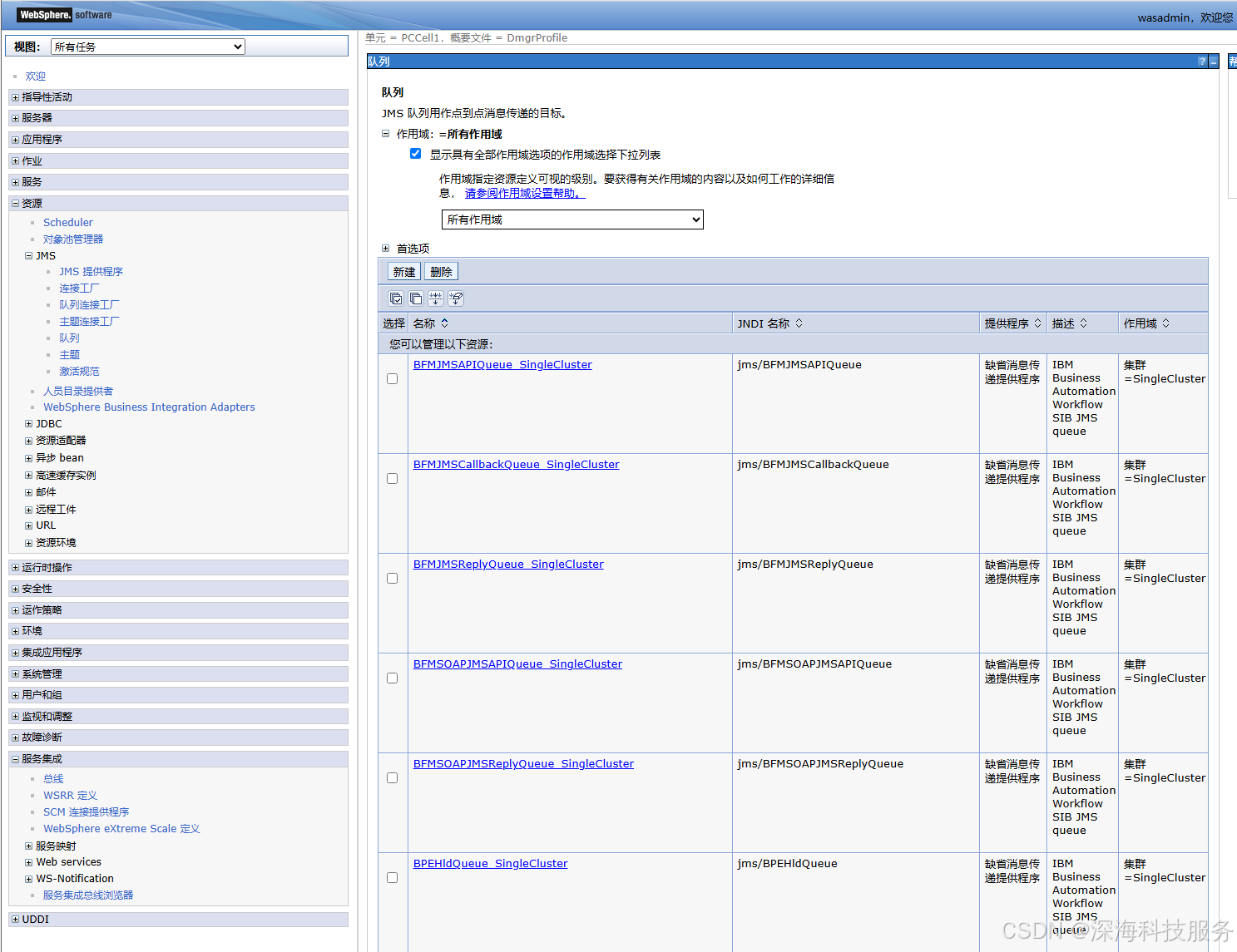Click the minimize icon in 队列 title bar

click(x=1214, y=62)
